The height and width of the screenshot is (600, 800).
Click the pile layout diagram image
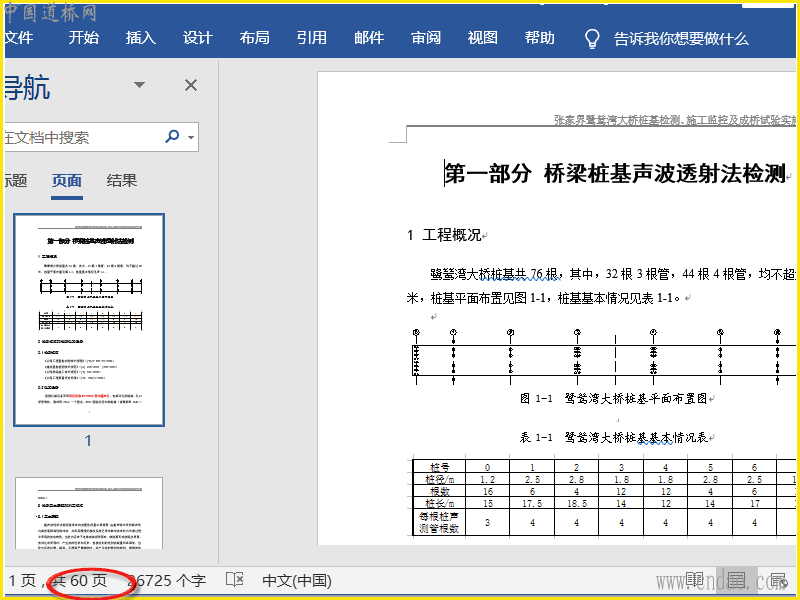tap(604, 357)
